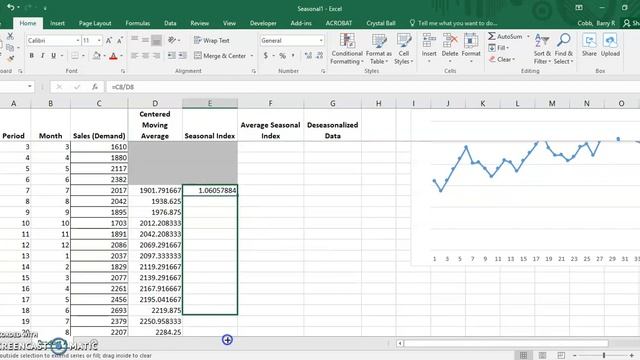Toggle Bold formatting
This screenshot has width=640, height=360.
[31, 56]
